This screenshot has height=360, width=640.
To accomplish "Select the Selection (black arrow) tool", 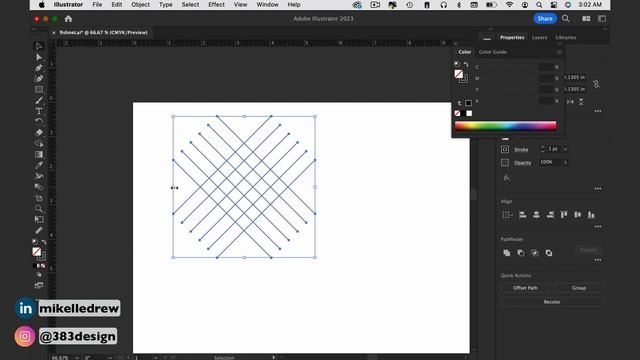I will [x=39, y=46].
